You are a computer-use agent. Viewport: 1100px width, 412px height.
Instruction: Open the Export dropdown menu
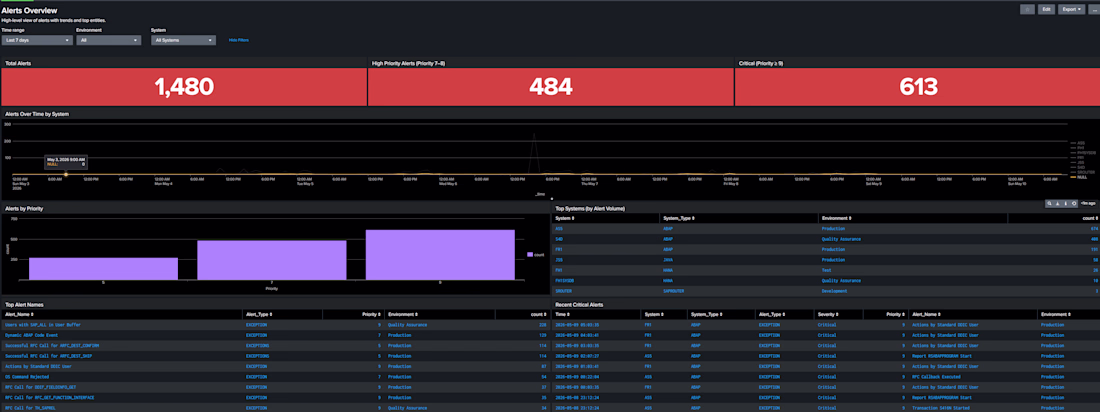(x=1071, y=9)
